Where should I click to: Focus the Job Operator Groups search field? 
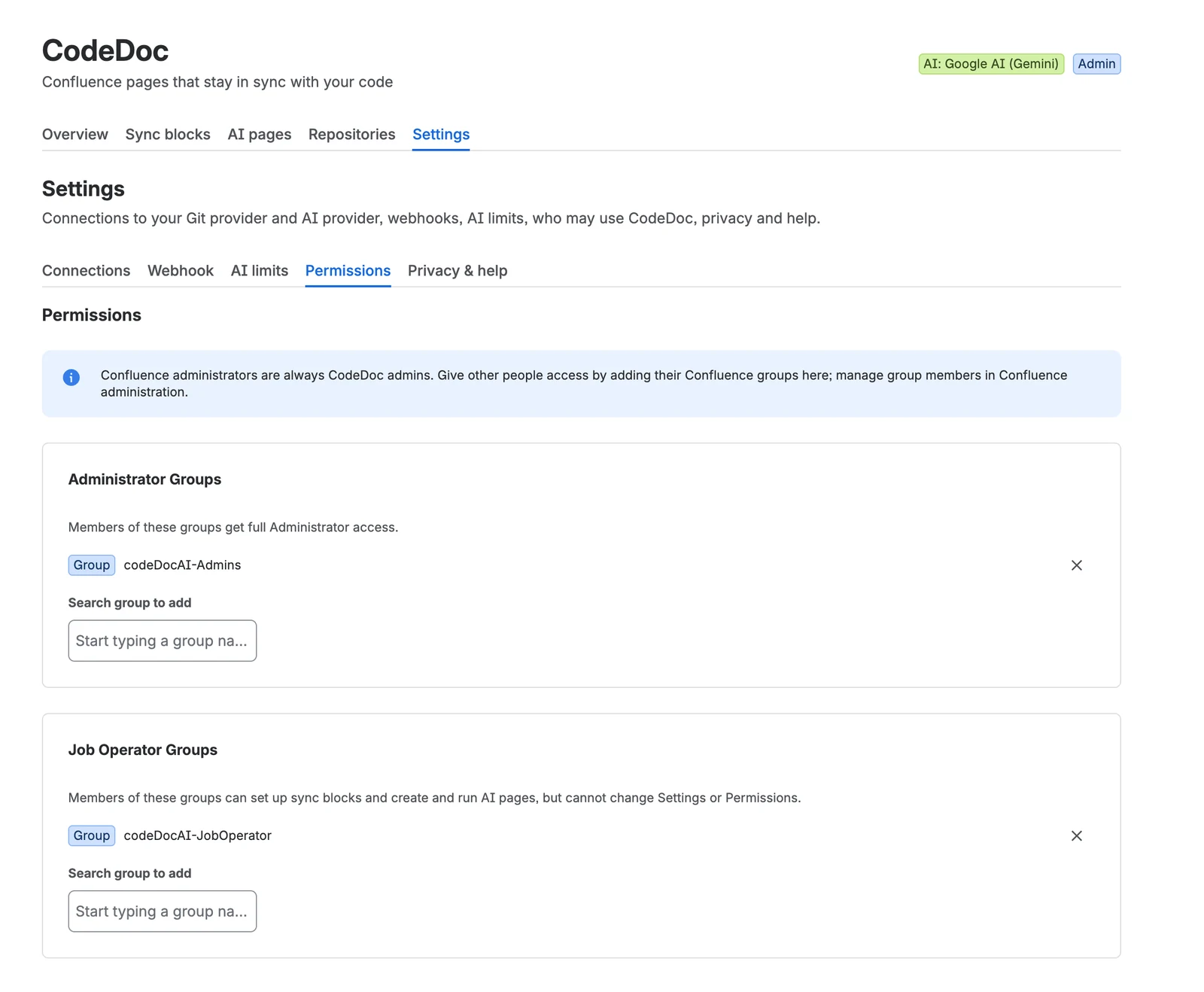pyautogui.click(x=163, y=911)
